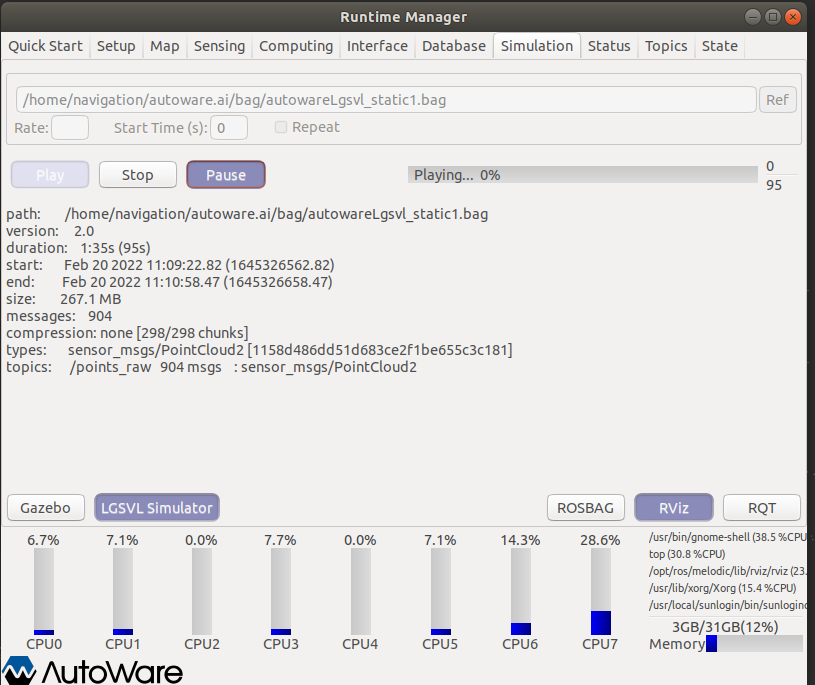Close the Runtime Manager window
The image size is (815, 685).
point(793,17)
